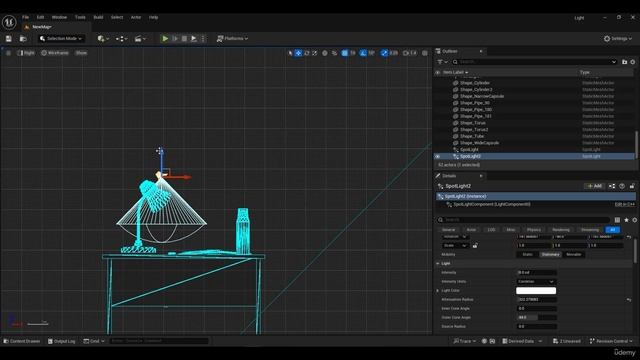Toggle the scale lock ratio icon
Viewport: 640px width, 360px height.
[475, 246]
